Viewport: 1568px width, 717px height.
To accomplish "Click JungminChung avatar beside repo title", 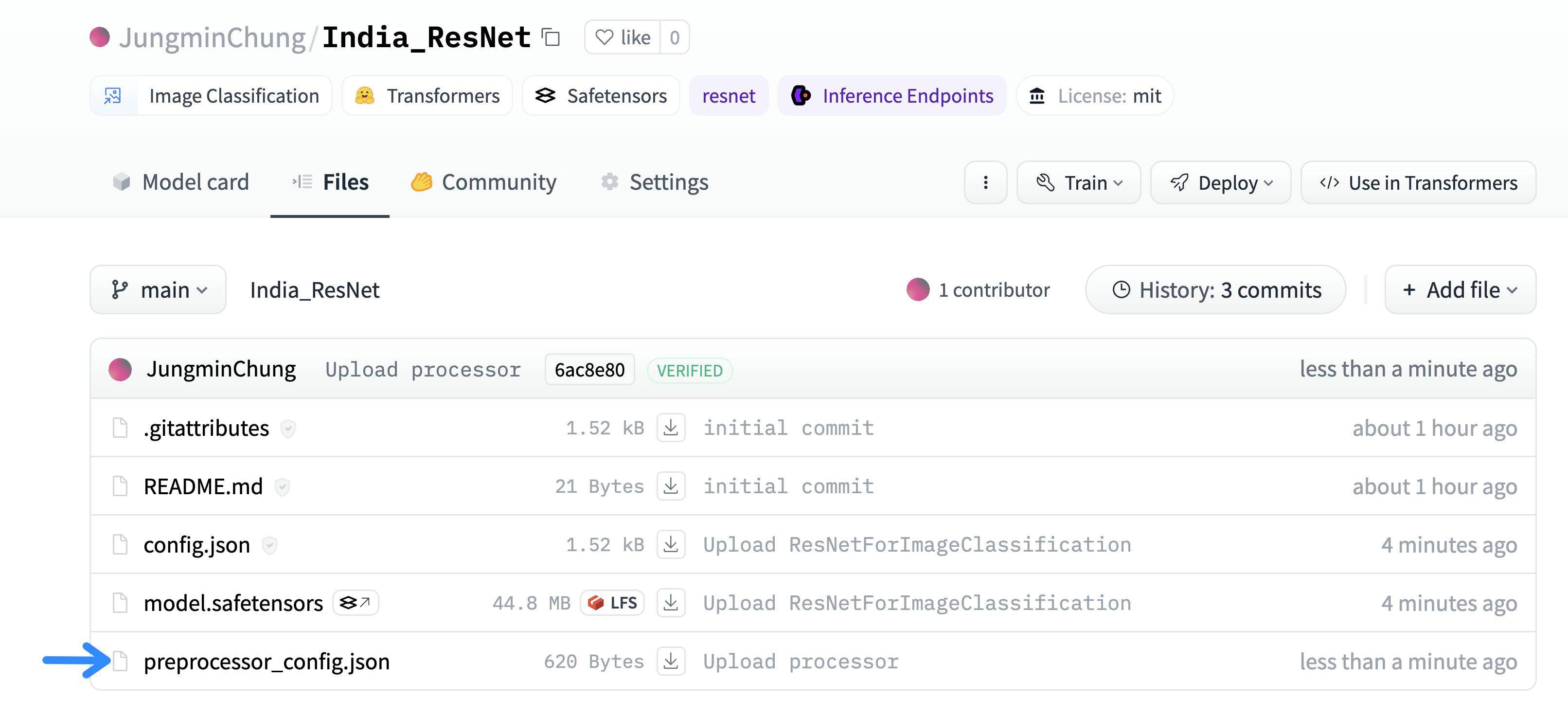I will [x=100, y=37].
